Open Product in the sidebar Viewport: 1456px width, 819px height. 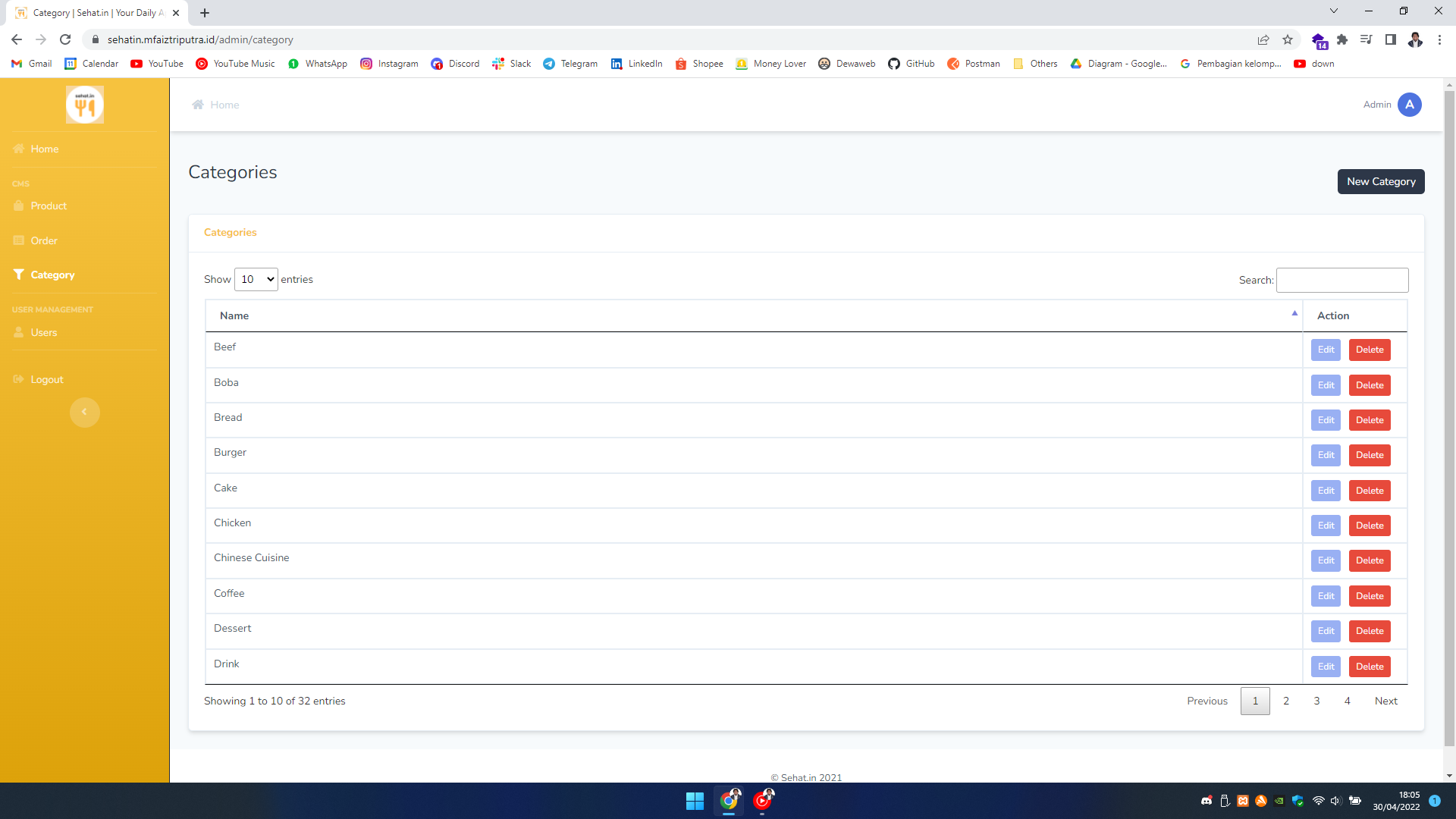pyautogui.click(x=49, y=206)
